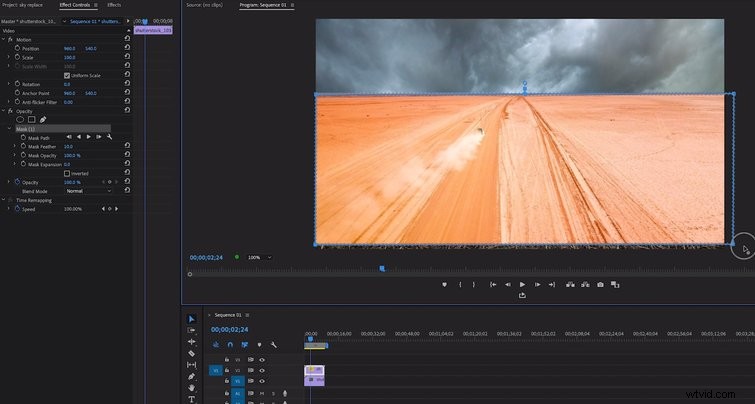Step back one frame in Program Monitor
This screenshot has height=404, width=755.
pos(508,285)
